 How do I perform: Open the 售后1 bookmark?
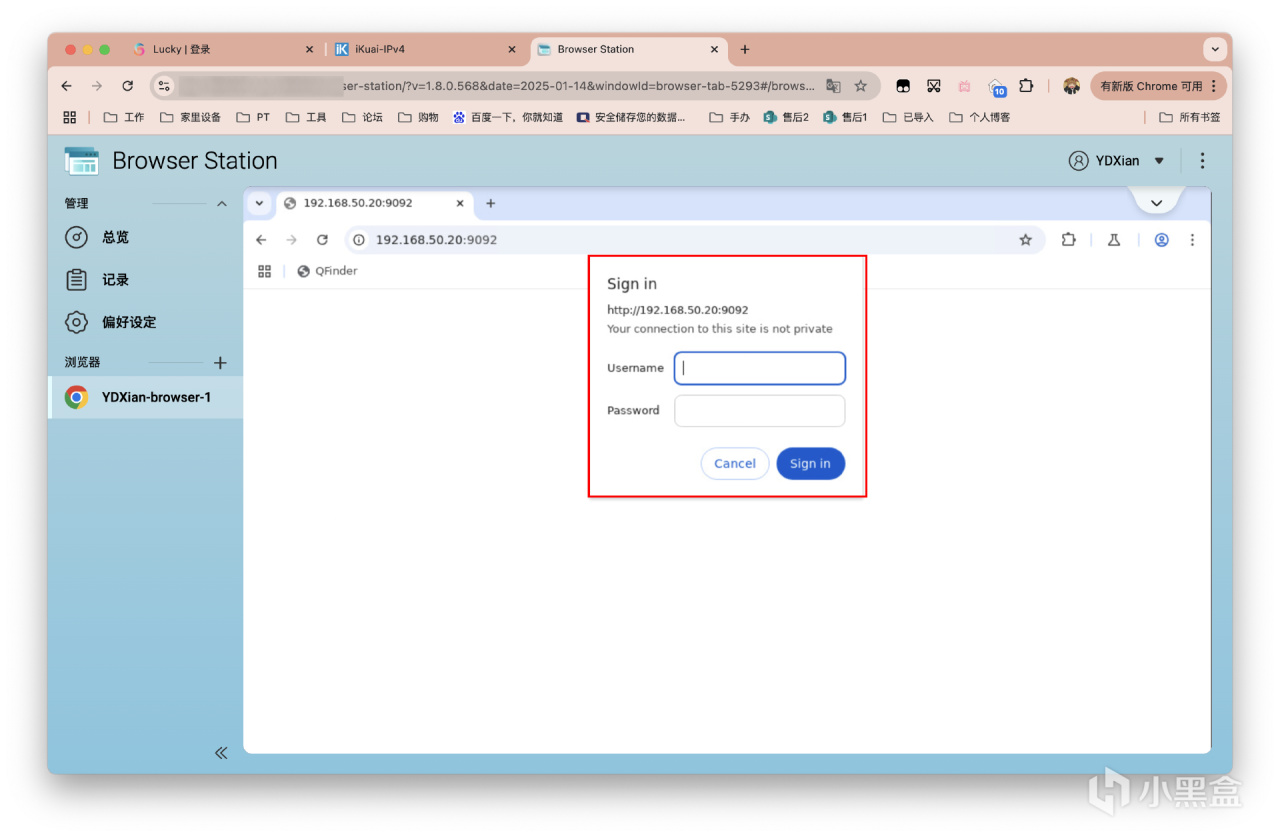tap(845, 117)
